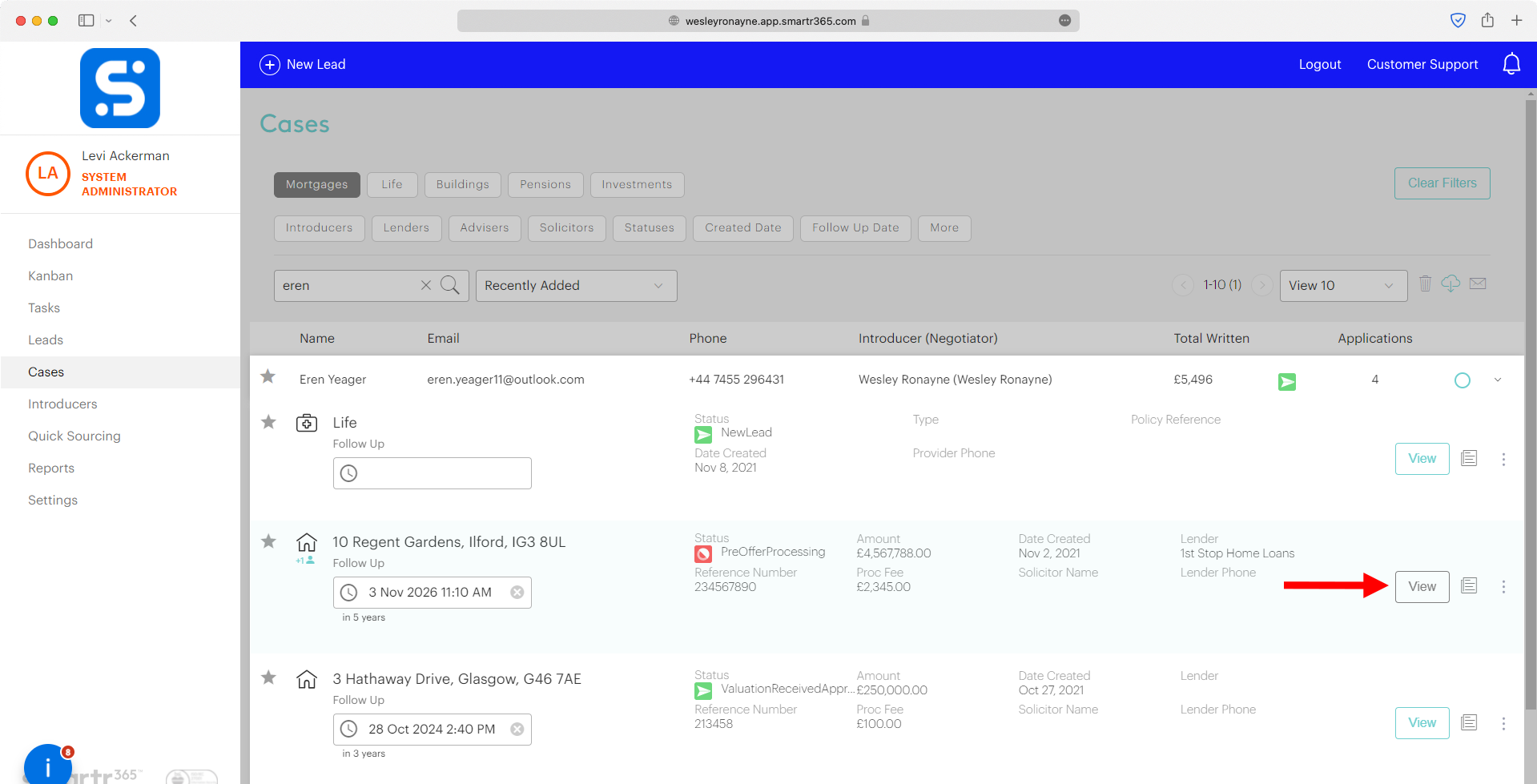Open Quick Sourcing in the sidebar
1537x784 pixels.
point(74,436)
